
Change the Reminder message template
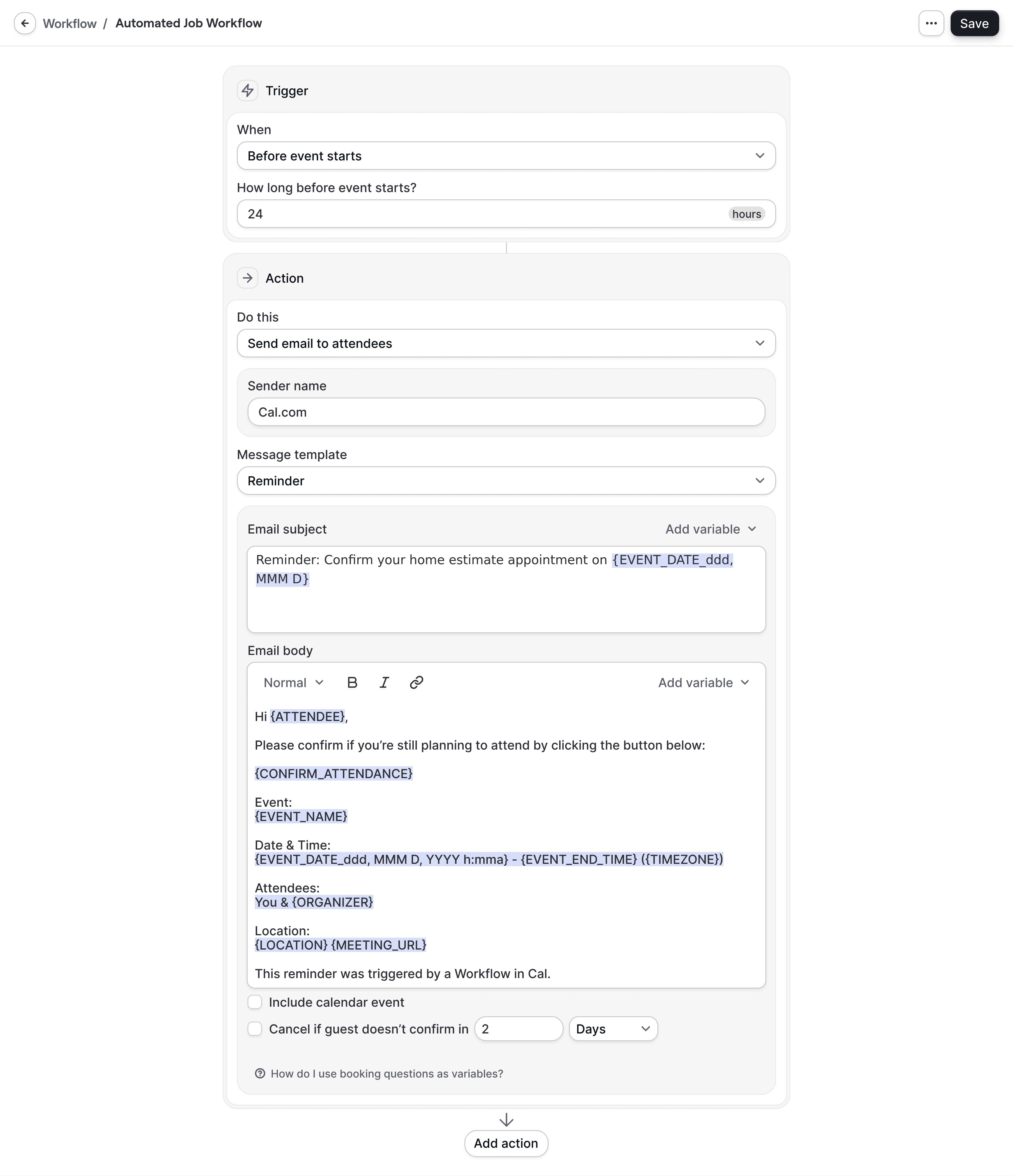(x=506, y=481)
